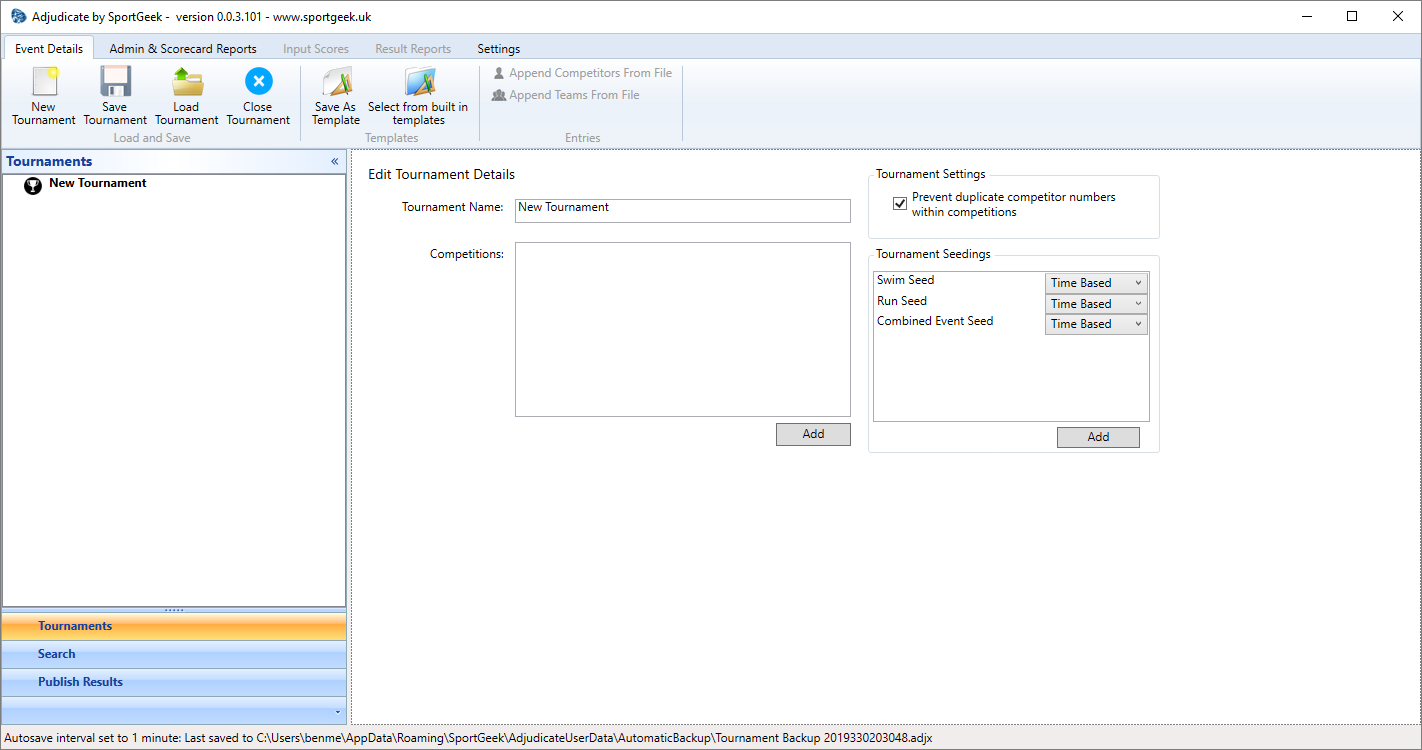Click into the Tournament Name field
The height and width of the screenshot is (750, 1422).
pos(683,210)
